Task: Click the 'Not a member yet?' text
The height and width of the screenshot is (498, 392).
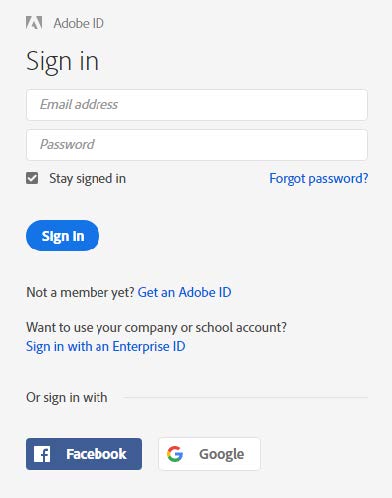Action: click(x=80, y=292)
